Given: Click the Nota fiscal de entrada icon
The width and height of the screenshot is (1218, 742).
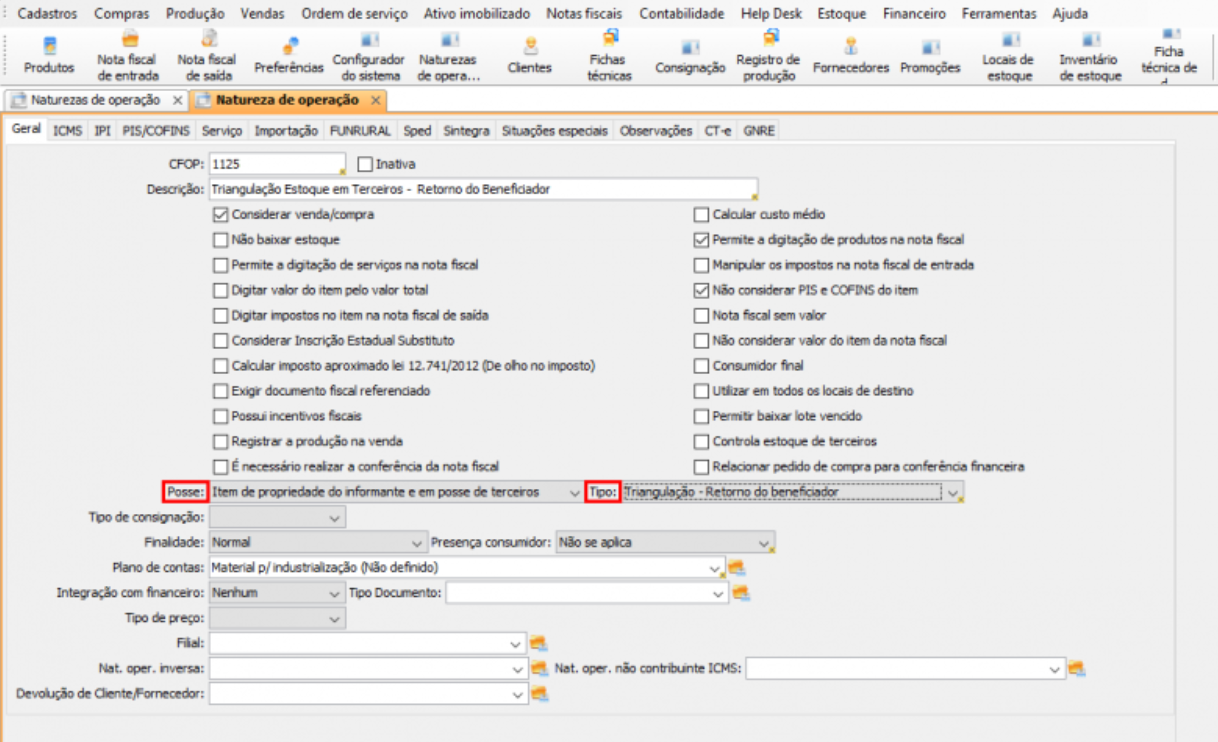Looking at the screenshot, I should pos(126,56).
